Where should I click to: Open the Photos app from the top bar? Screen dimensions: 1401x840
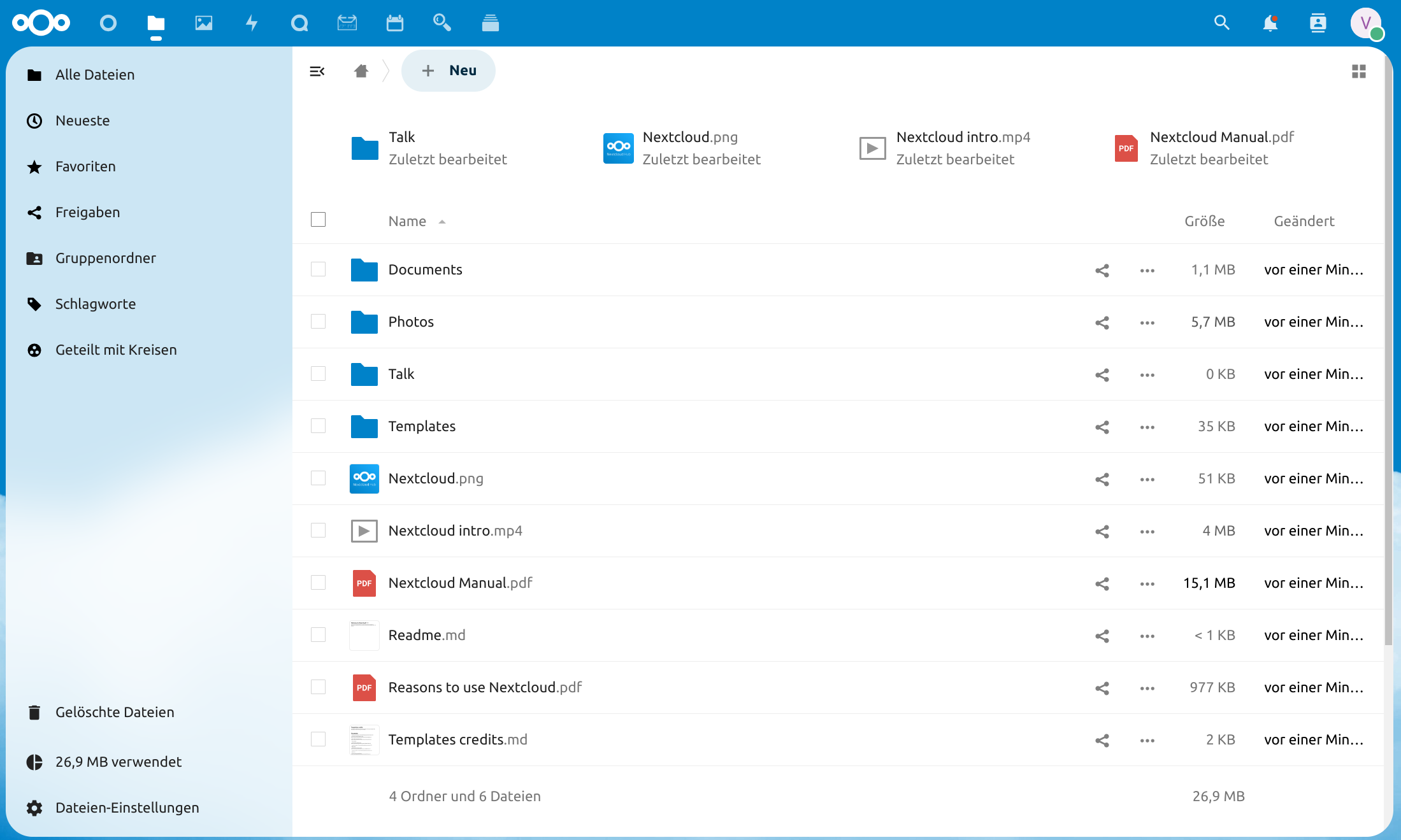click(203, 23)
